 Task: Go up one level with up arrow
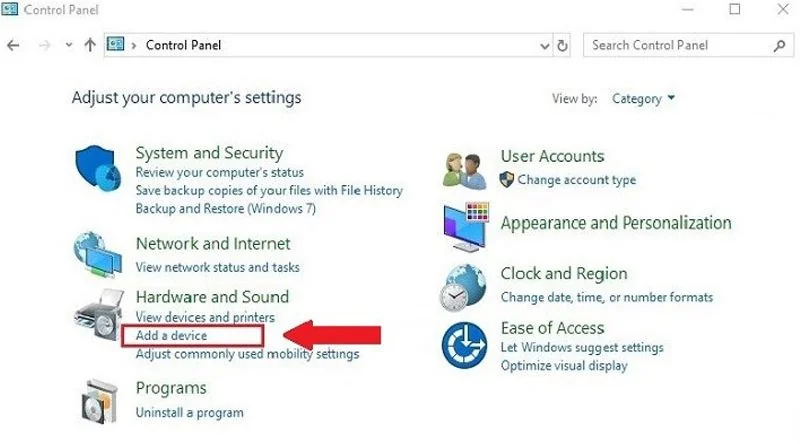[90, 45]
